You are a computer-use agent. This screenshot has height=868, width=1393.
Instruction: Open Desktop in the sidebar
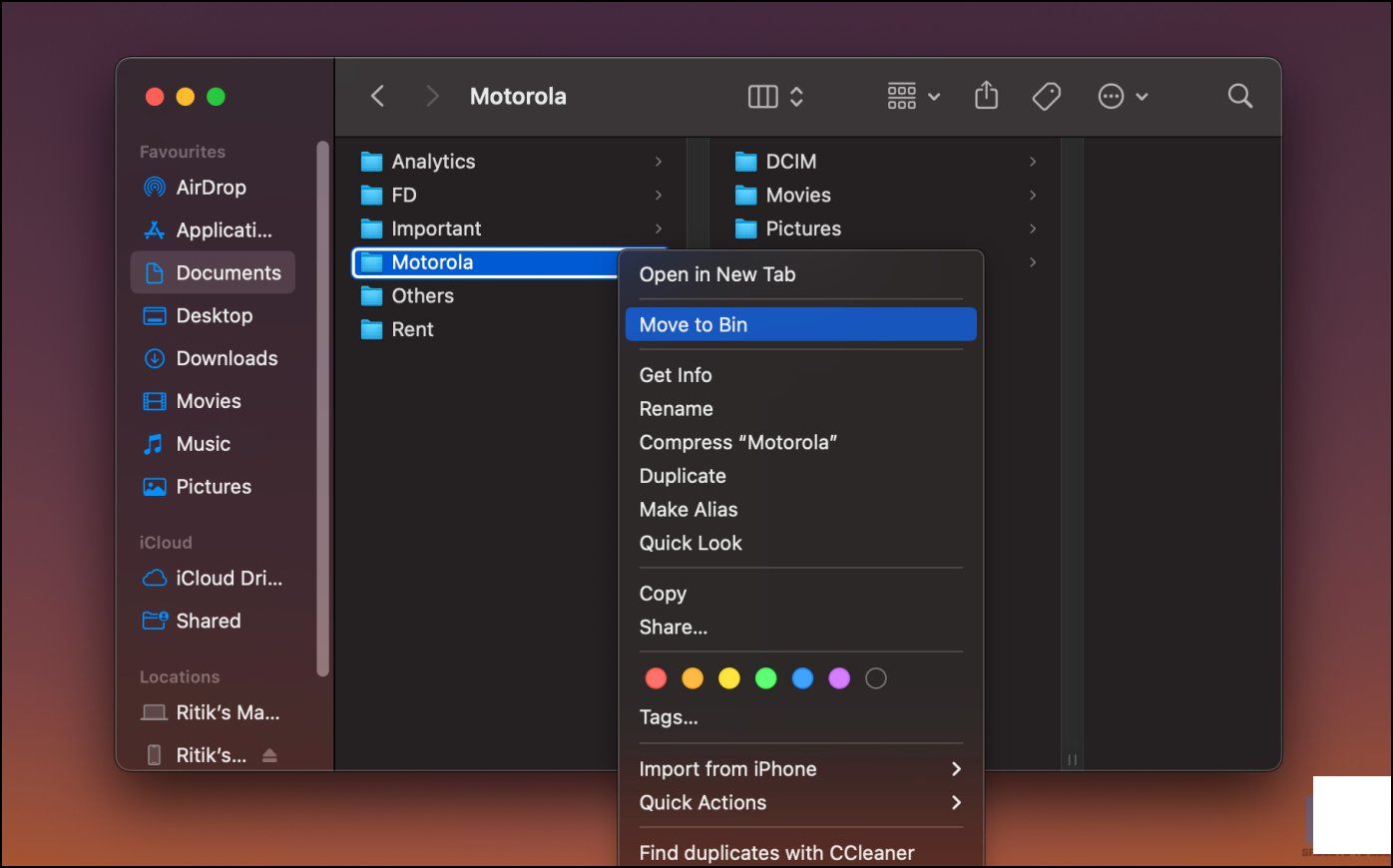[x=213, y=316]
